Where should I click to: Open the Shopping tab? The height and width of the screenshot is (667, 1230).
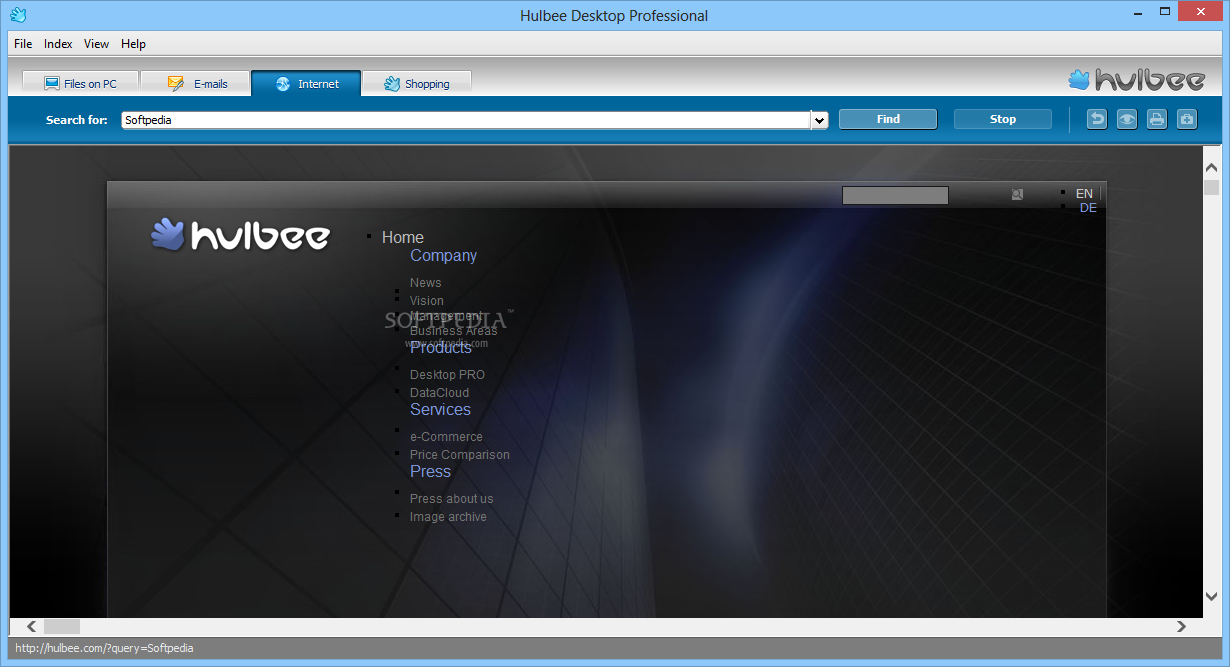[x=416, y=84]
